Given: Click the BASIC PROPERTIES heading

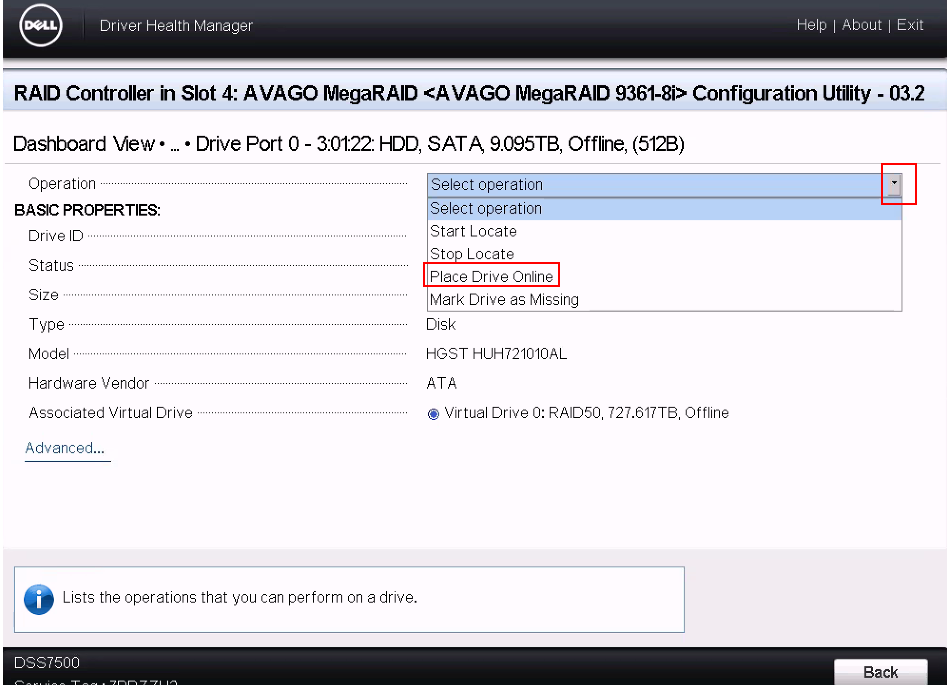Looking at the screenshot, I should point(87,210).
